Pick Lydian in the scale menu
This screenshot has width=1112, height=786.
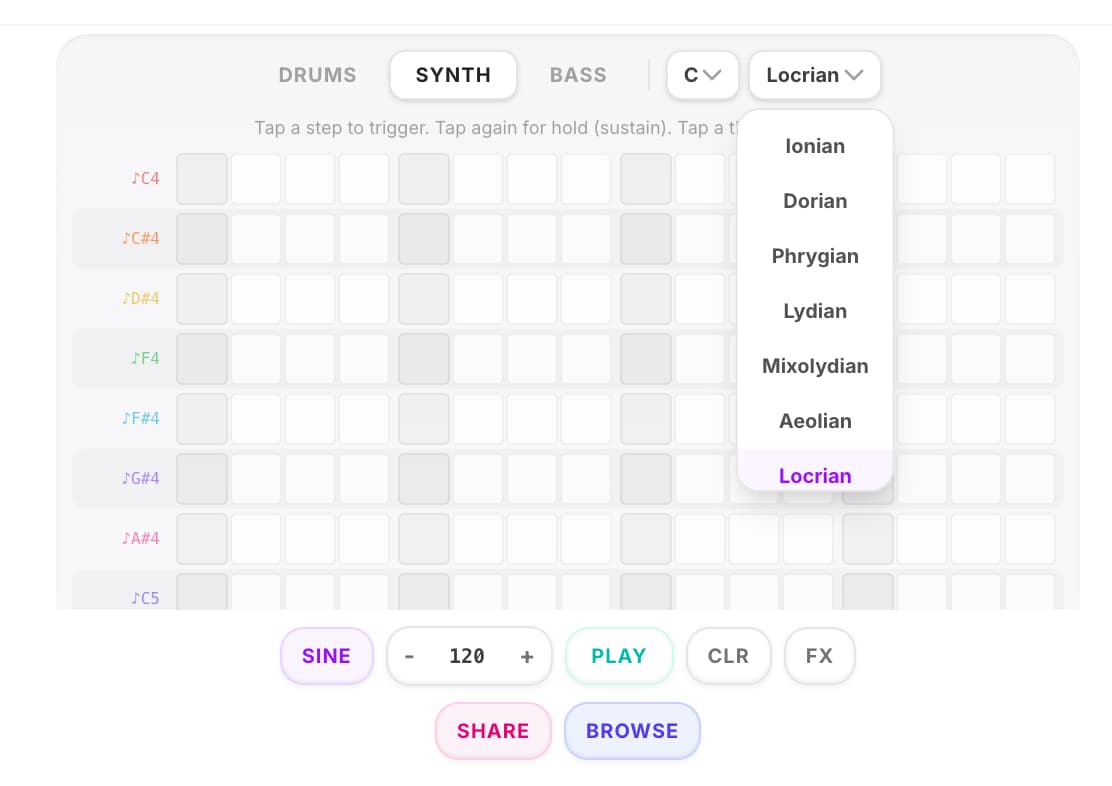(815, 311)
